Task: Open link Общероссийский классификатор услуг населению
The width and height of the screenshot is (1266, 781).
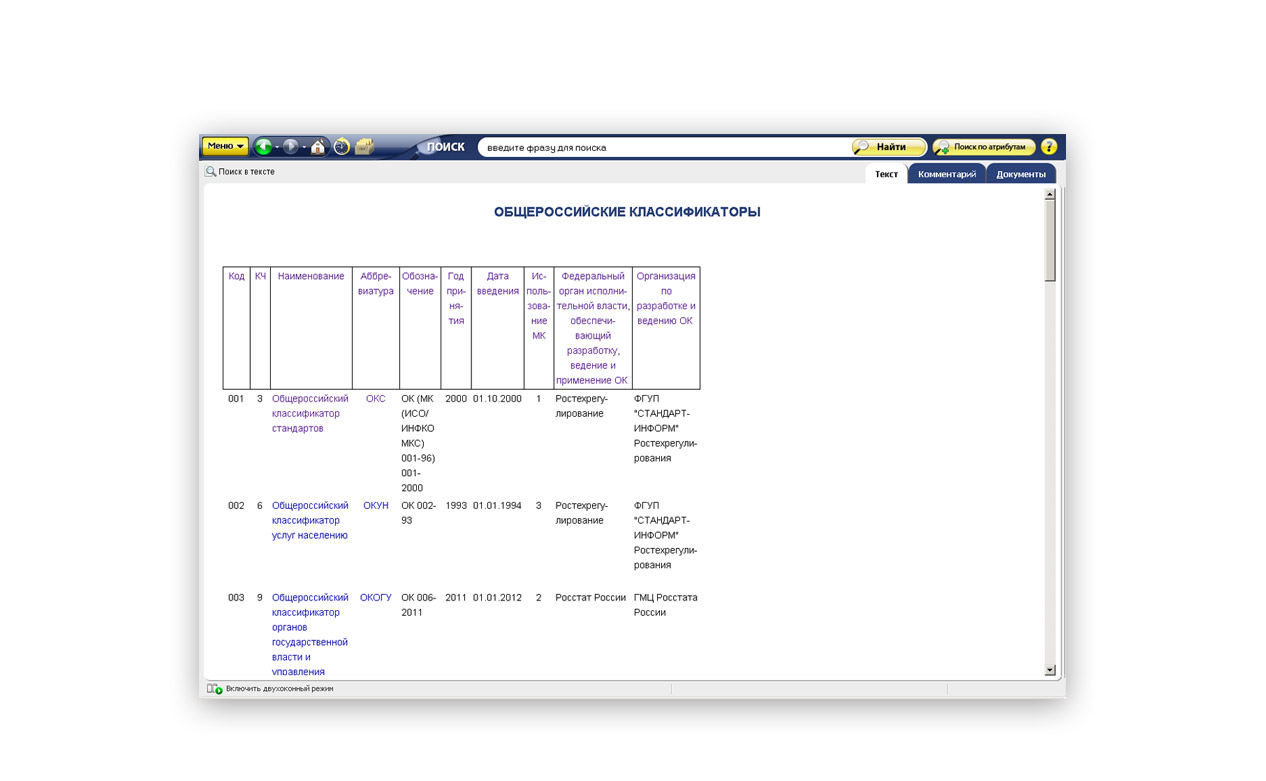Action: point(310,520)
